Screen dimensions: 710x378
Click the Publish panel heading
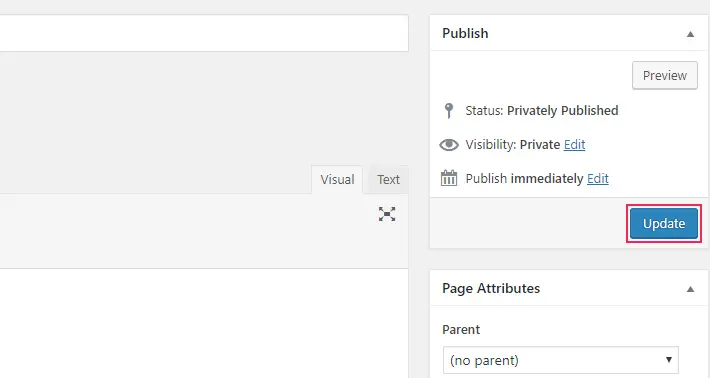click(465, 33)
